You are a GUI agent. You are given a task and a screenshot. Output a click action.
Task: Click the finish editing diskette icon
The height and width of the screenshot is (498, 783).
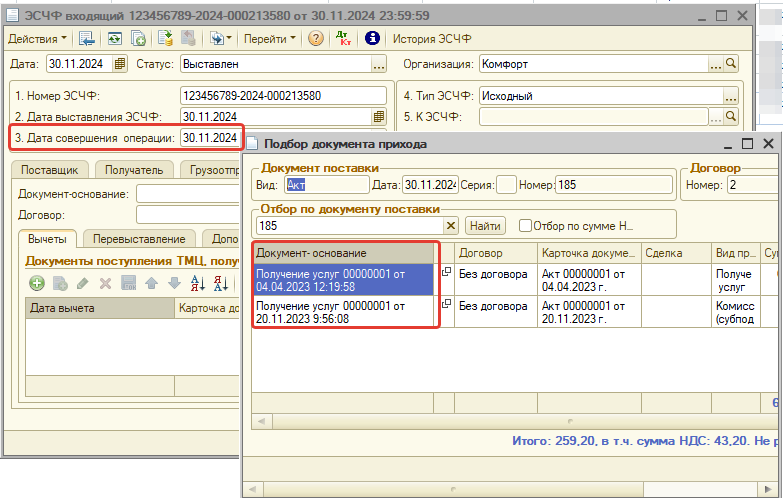(x=129, y=284)
